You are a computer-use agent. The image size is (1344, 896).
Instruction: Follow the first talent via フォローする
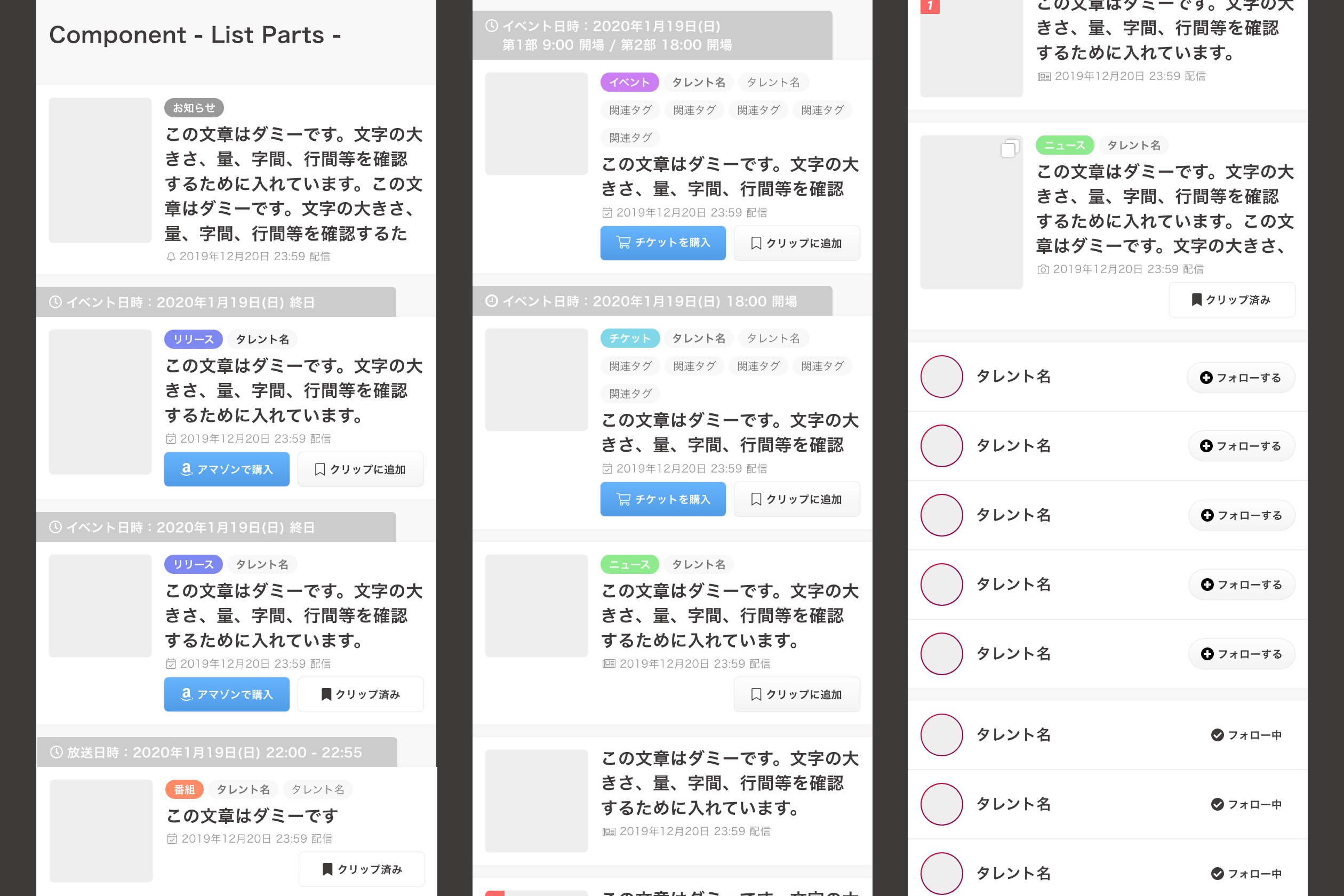tap(1241, 377)
